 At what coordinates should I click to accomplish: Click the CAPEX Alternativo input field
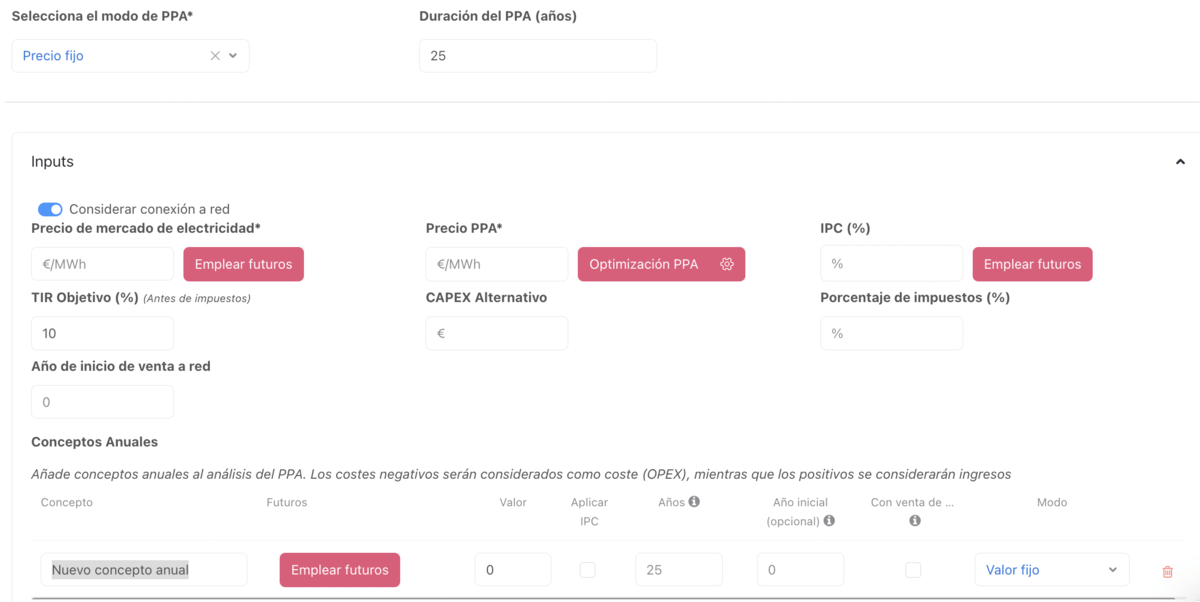[x=496, y=333]
